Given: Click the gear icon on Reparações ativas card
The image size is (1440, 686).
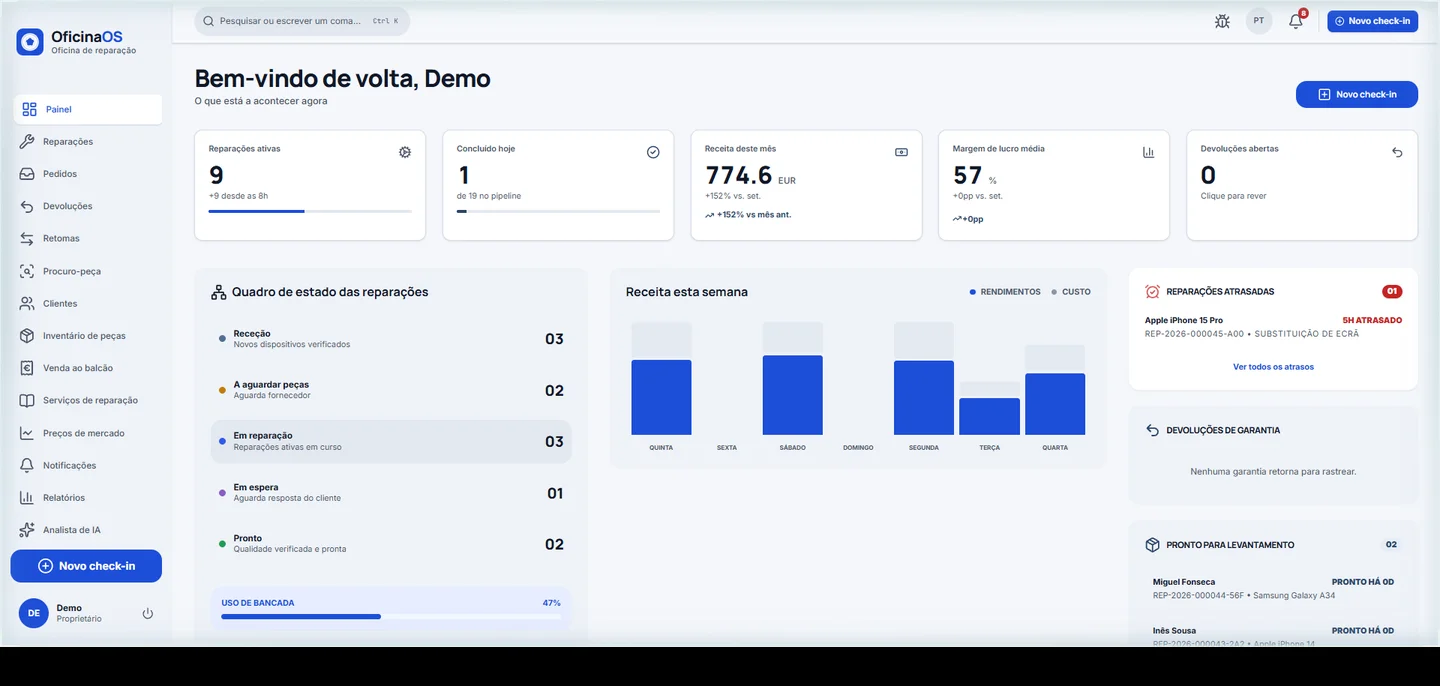Looking at the screenshot, I should coord(405,152).
